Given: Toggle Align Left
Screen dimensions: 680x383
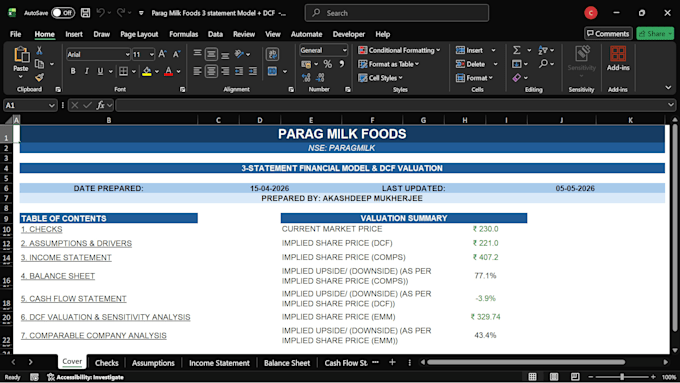Looking at the screenshot, I should click(x=197, y=71).
